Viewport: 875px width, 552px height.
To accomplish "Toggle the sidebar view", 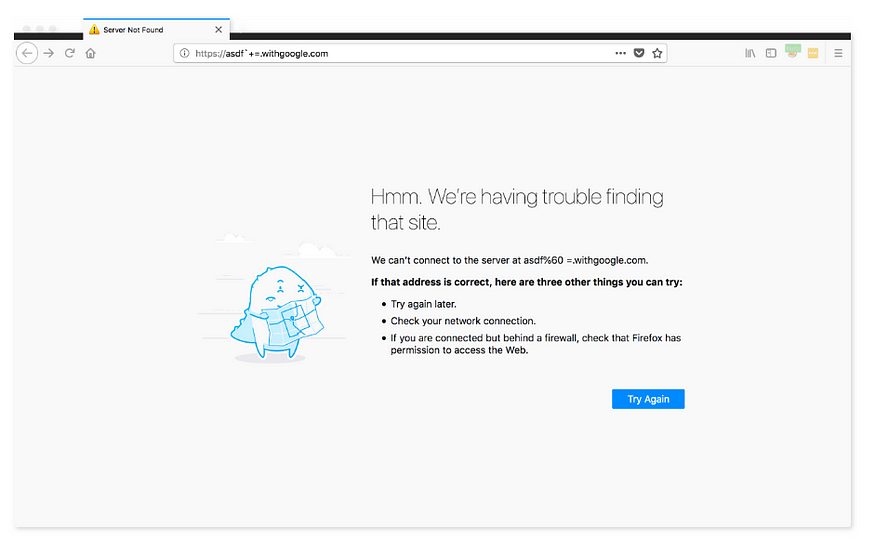I will [771, 54].
